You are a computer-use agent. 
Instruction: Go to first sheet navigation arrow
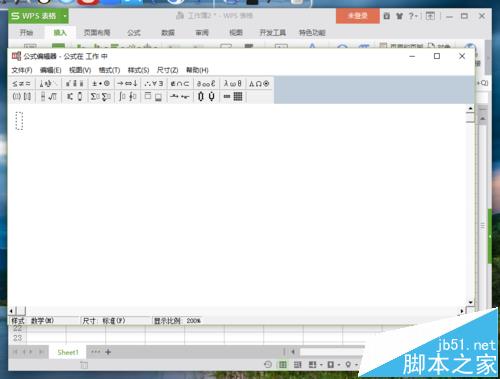coord(15,352)
